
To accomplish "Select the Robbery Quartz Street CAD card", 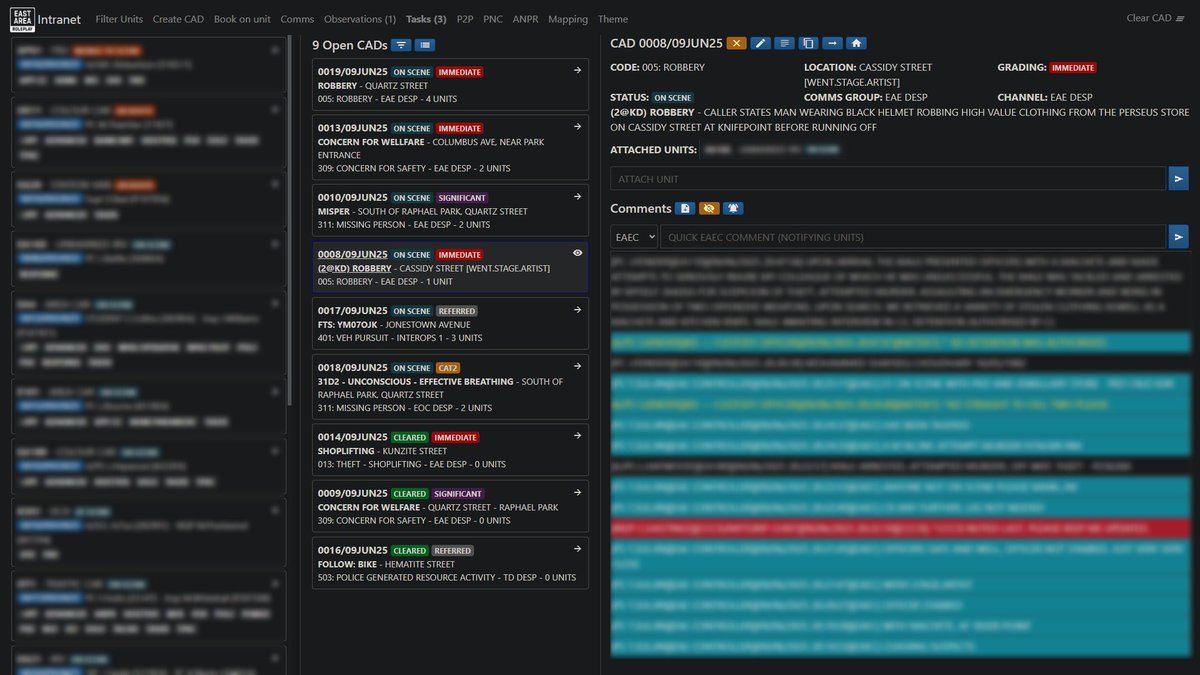I will point(450,85).
